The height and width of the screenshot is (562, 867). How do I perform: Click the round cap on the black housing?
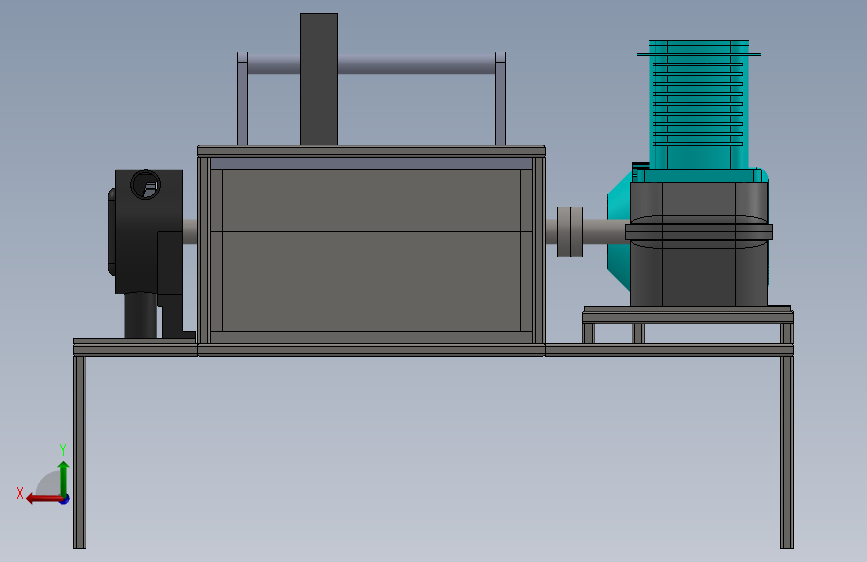145,185
